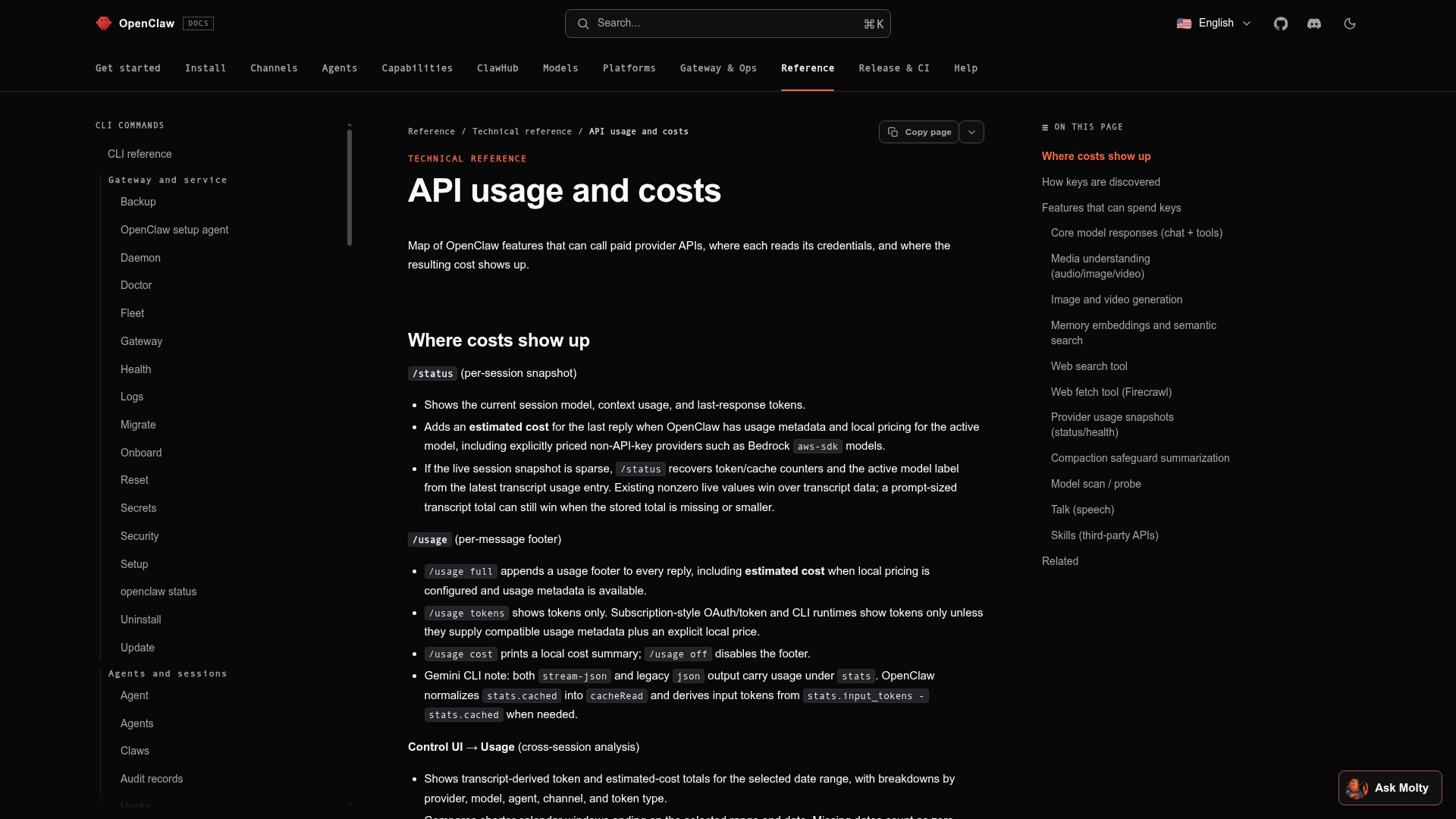The width and height of the screenshot is (1456, 819).
Task: Jump to Memory embeddings and semantic search
Action: (x=1134, y=333)
